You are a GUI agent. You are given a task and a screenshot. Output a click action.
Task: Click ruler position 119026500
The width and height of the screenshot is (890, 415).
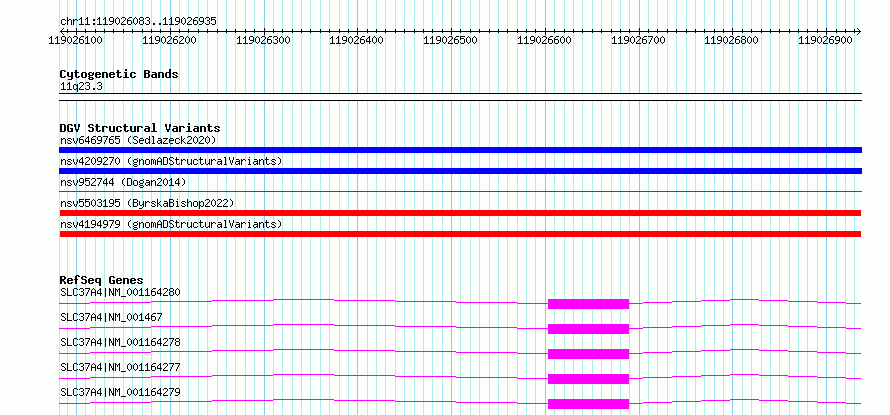[x=451, y=41]
